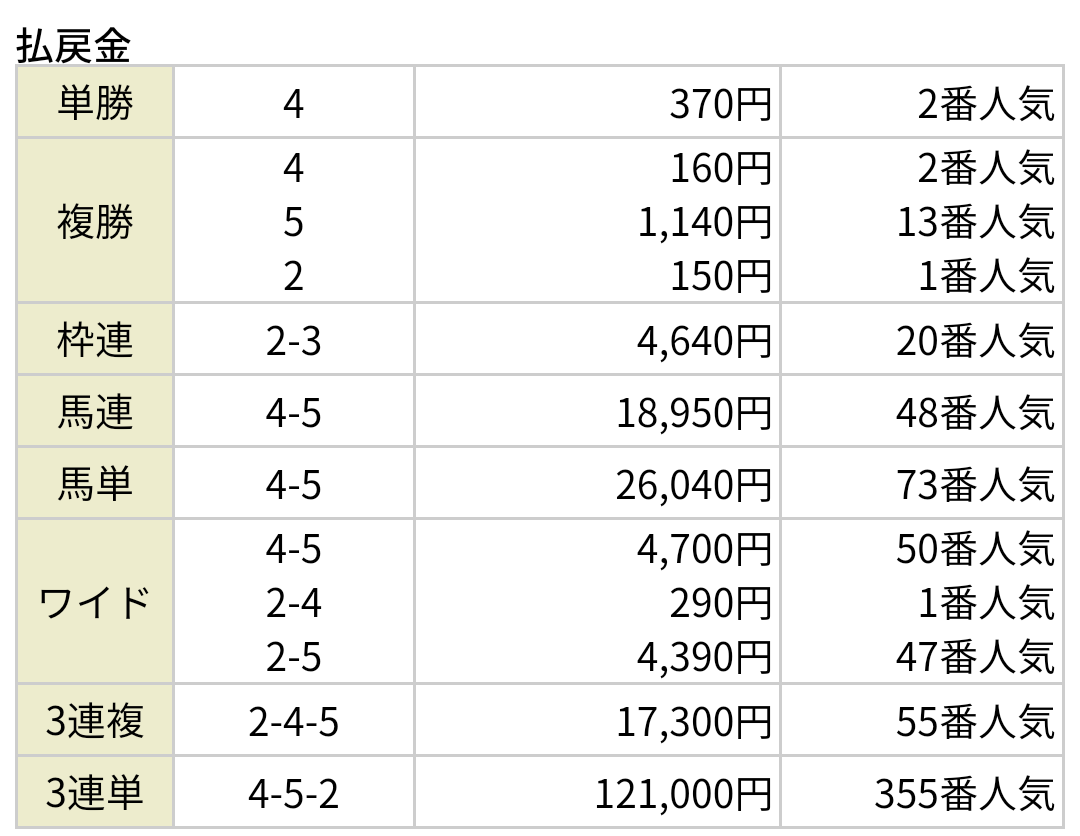1080x836 pixels.
Task: Click the 複勝 row label
Action: tap(95, 221)
